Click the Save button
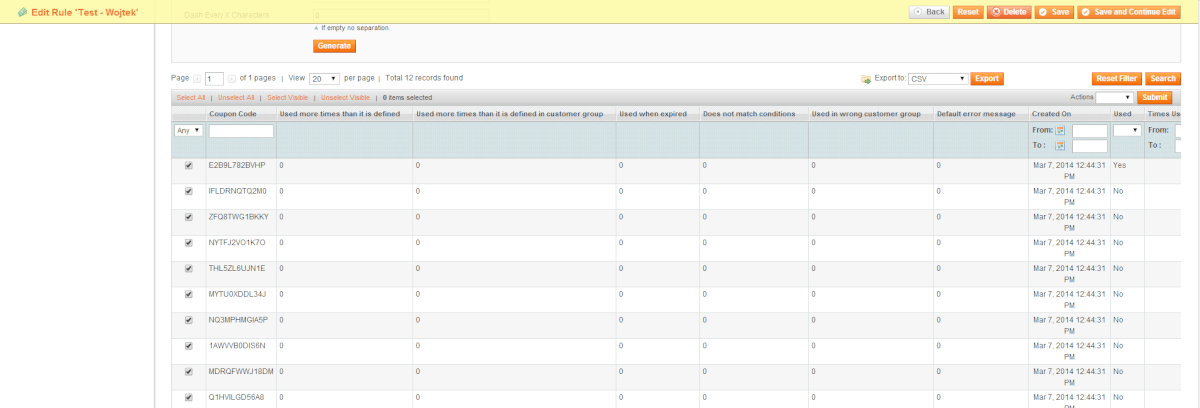The width and height of the screenshot is (1200, 408). 1055,12
